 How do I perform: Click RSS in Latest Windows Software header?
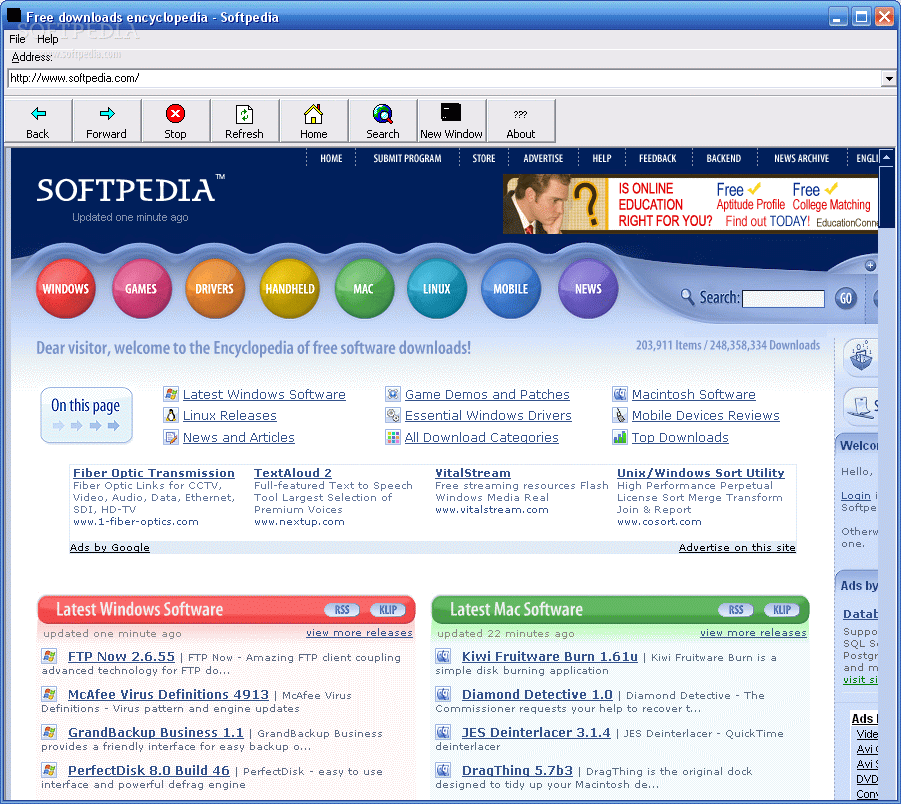coord(342,610)
